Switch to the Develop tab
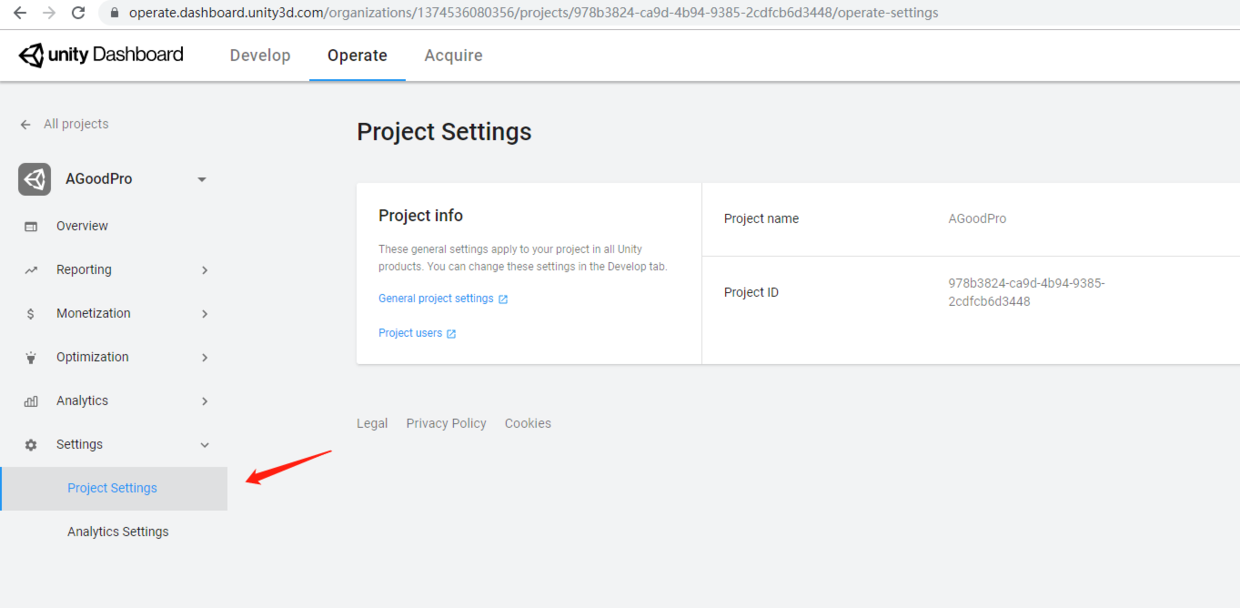Screen dimensions: 1240x608 click(x=260, y=55)
